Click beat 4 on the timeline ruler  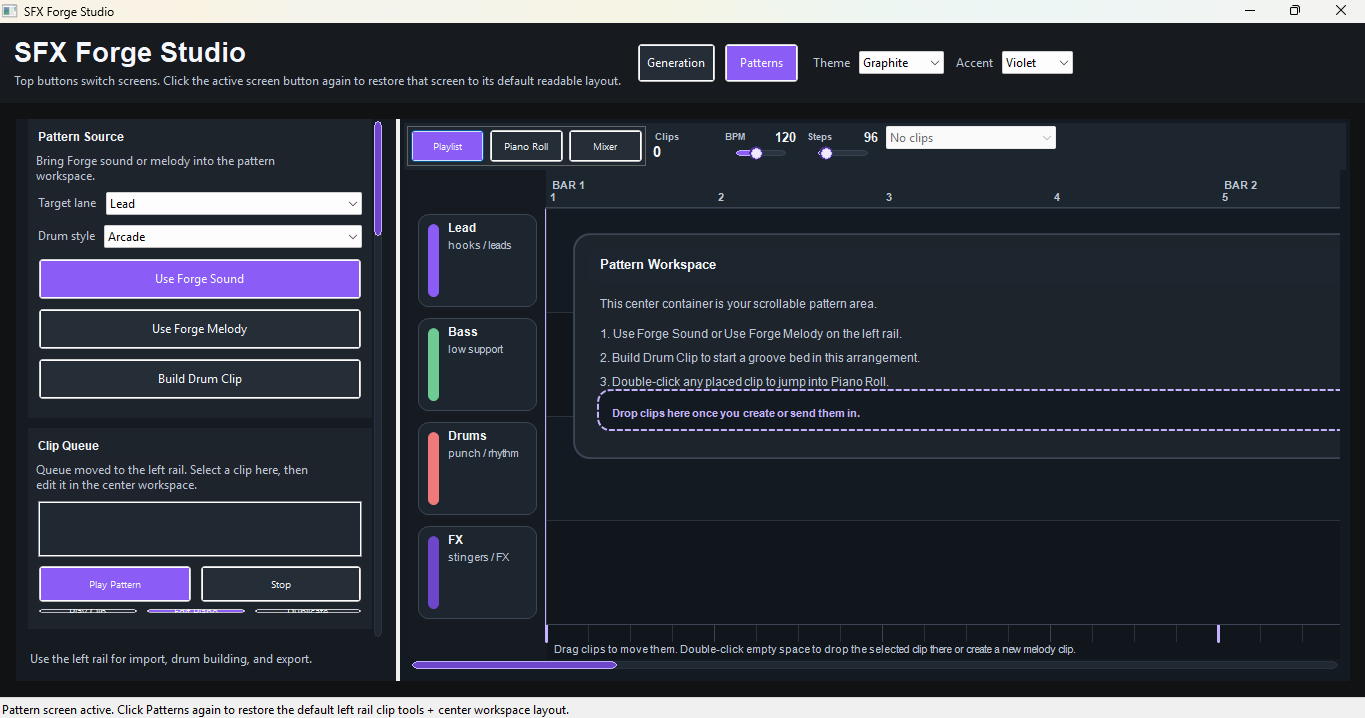pyautogui.click(x=1057, y=198)
